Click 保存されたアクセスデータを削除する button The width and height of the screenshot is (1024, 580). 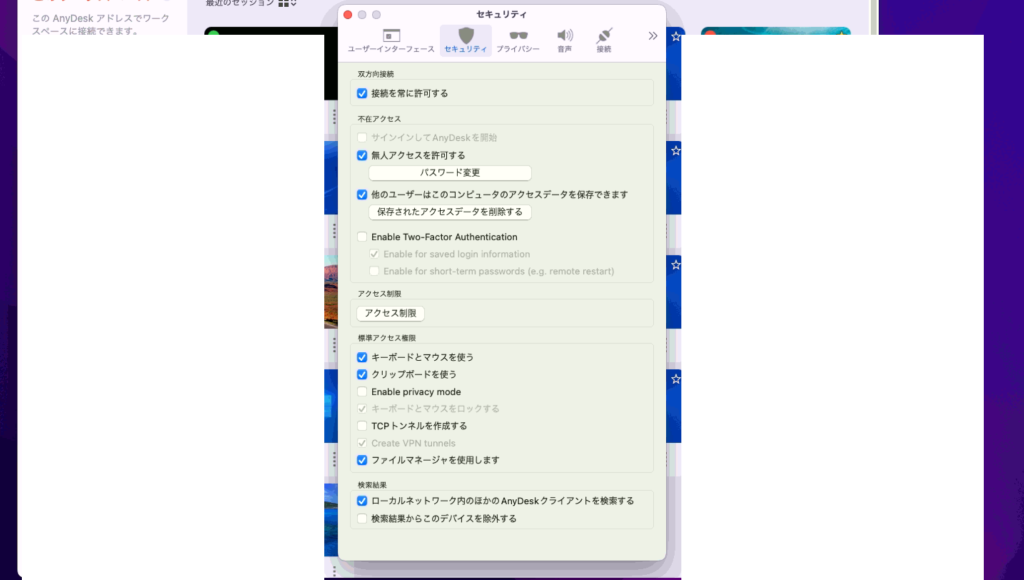[450, 212]
